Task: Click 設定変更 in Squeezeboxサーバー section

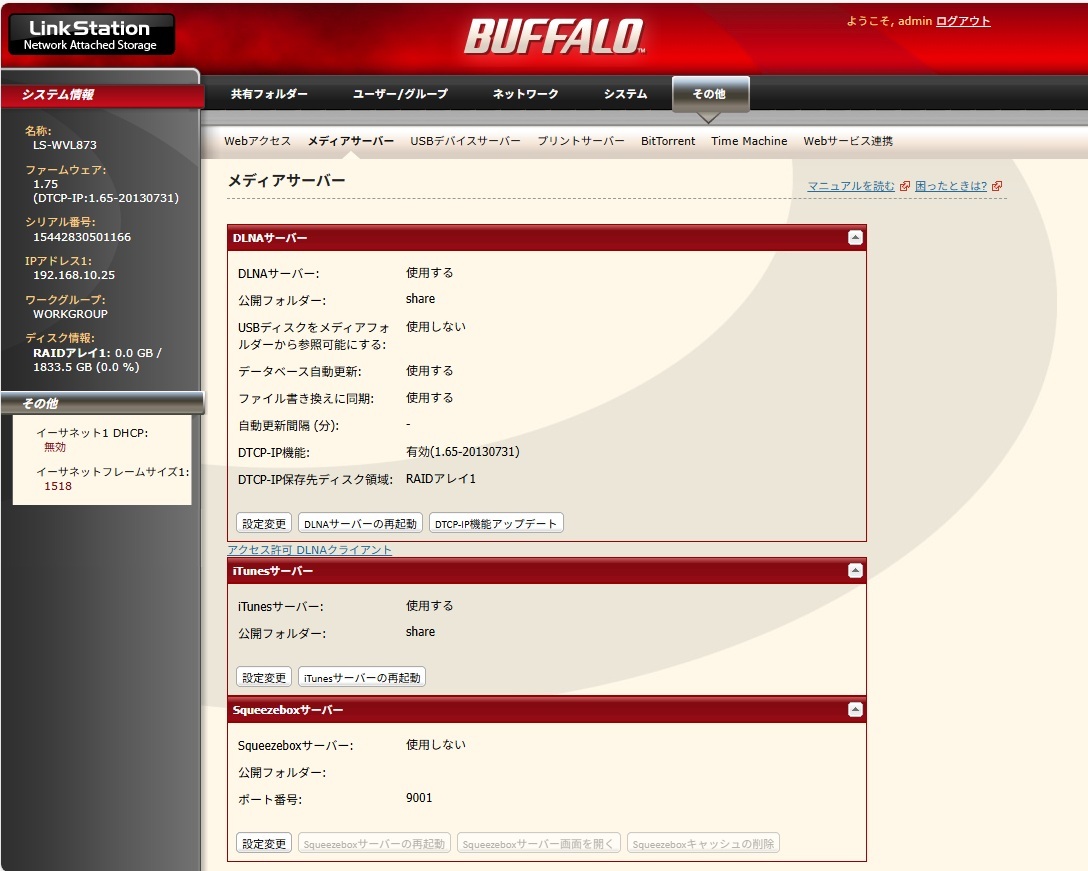Action: click(x=264, y=843)
